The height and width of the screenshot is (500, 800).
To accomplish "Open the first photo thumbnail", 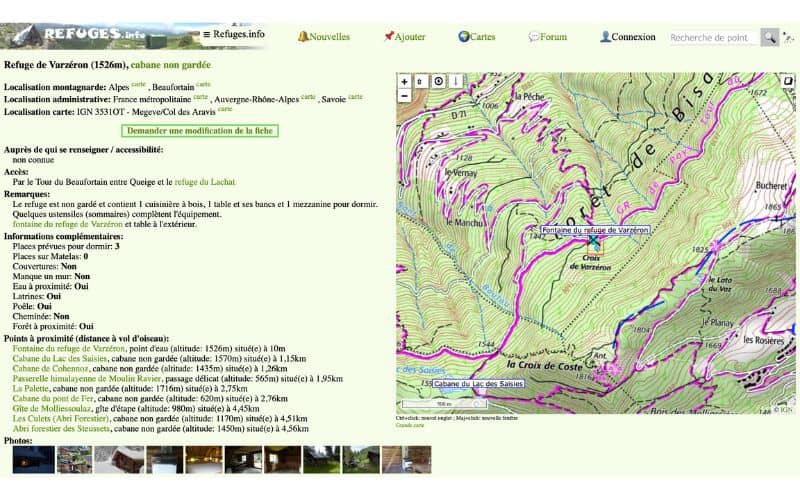I will [33, 459].
